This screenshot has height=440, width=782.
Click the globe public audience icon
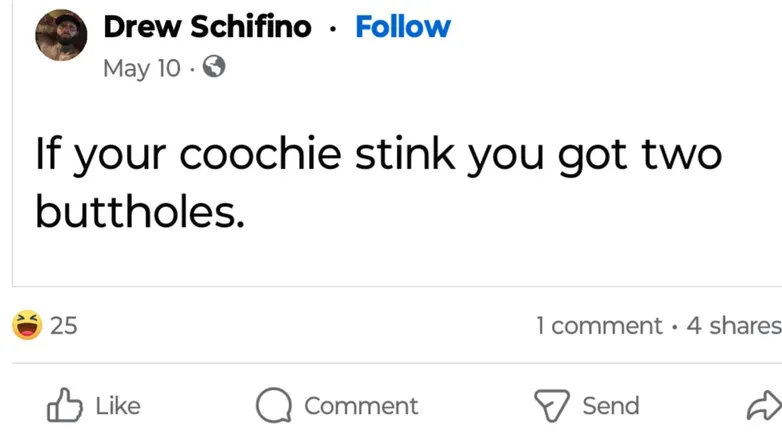pyautogui.click(x=214, y=66)
